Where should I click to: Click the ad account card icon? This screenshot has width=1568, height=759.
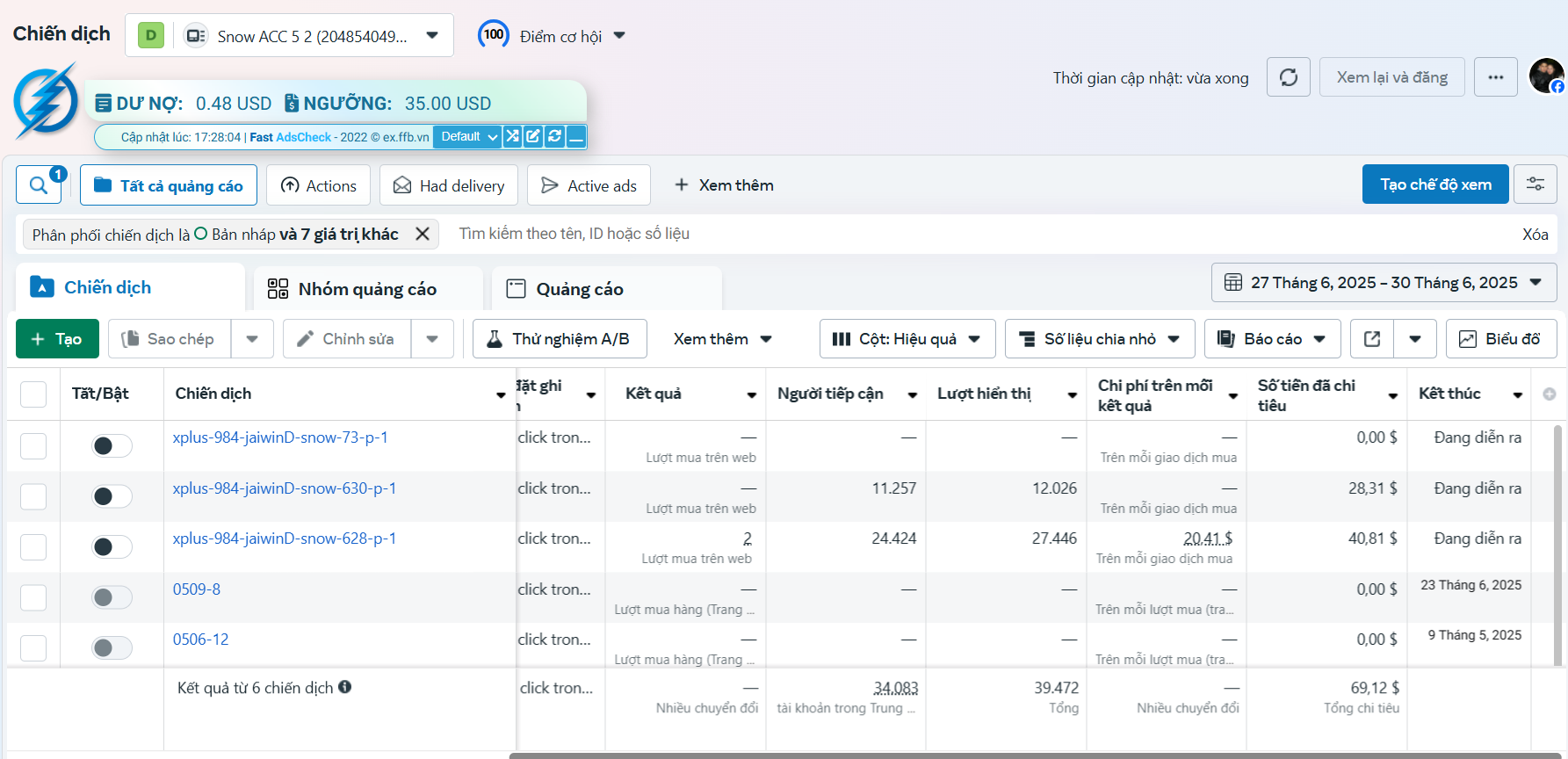pos(195,36)
